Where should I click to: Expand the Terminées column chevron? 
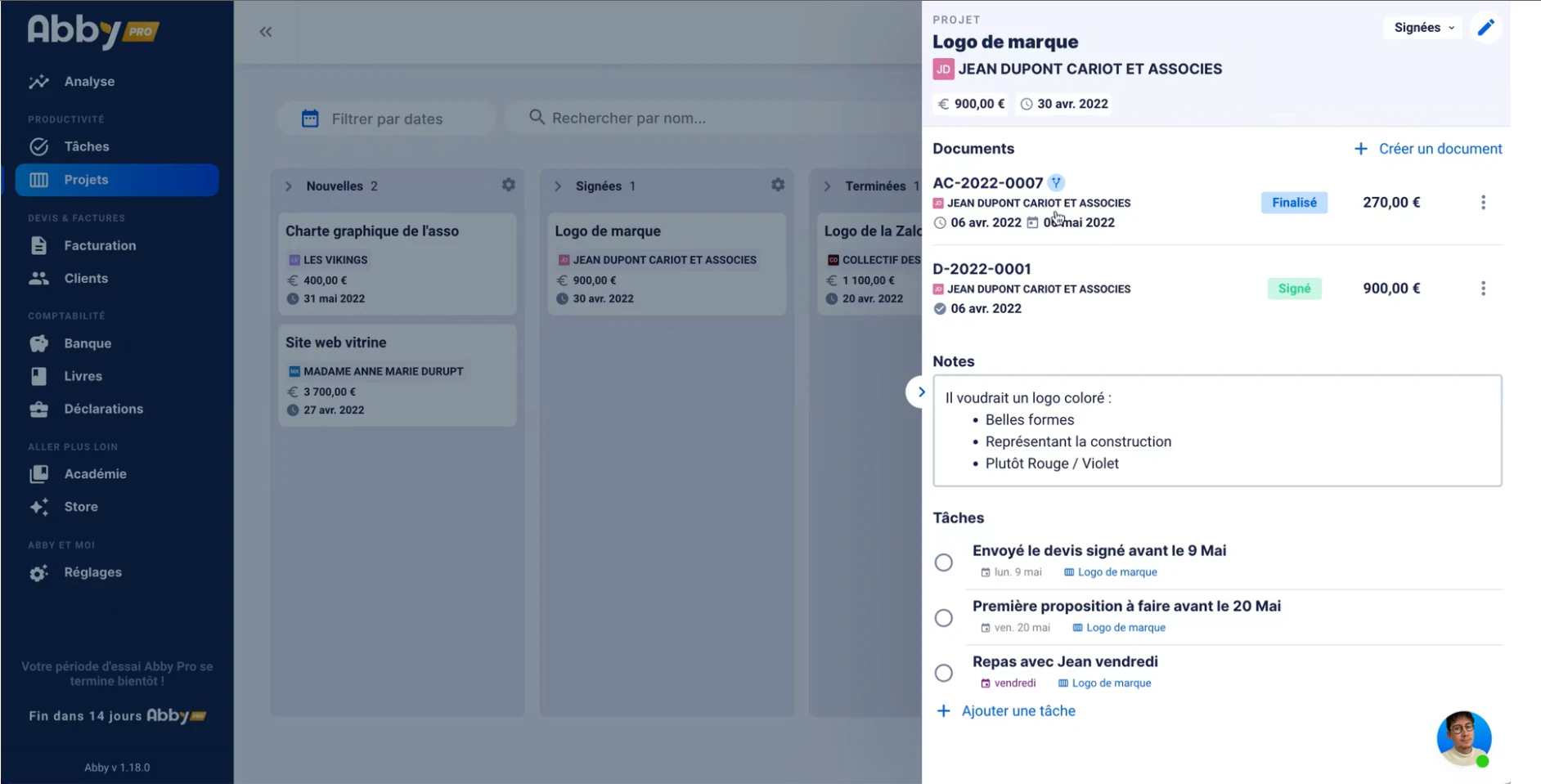pyautogui.click(x=827, y=186)
